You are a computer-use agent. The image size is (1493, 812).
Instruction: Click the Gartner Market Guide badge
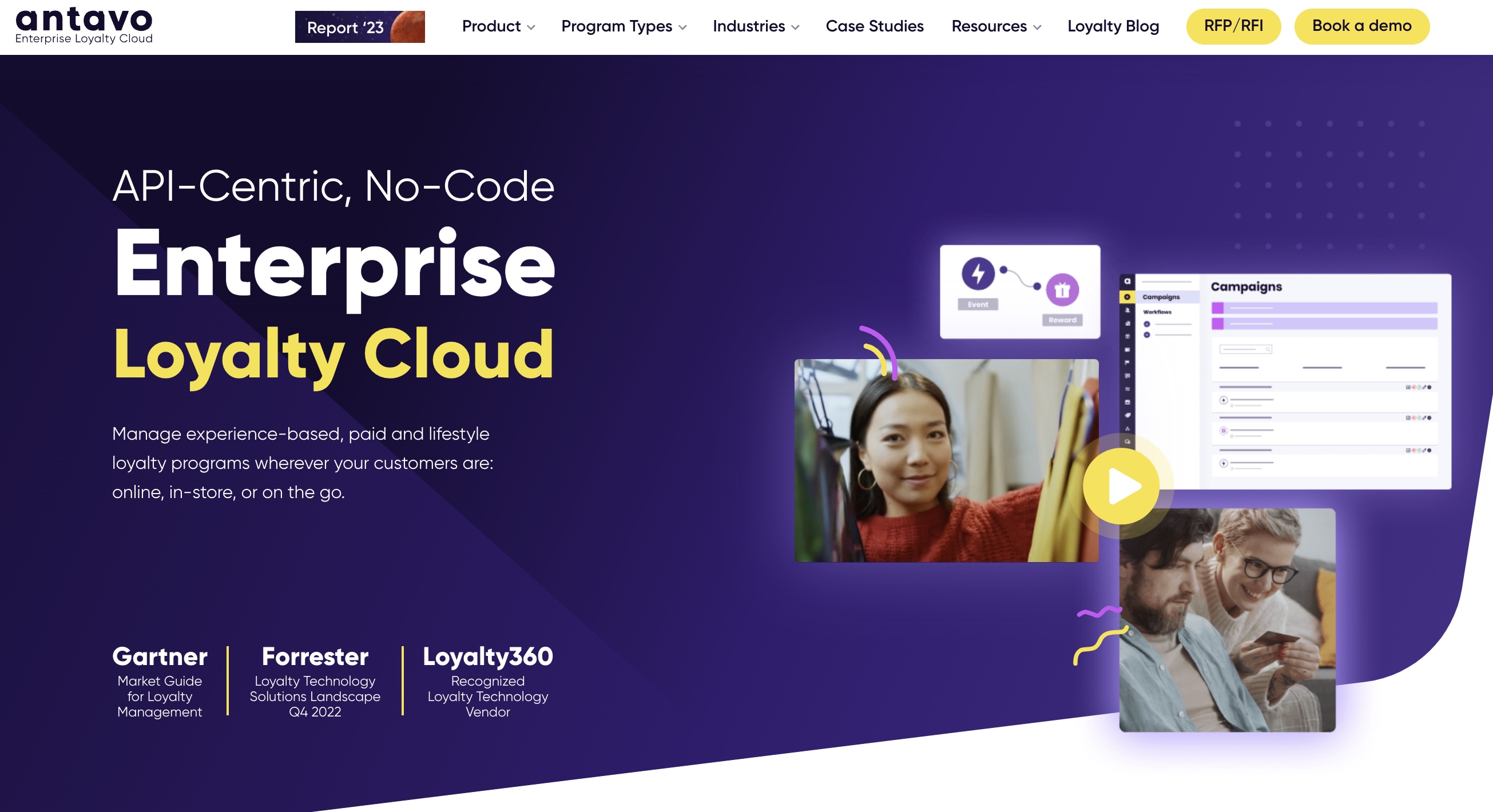[x=160, y=681]
